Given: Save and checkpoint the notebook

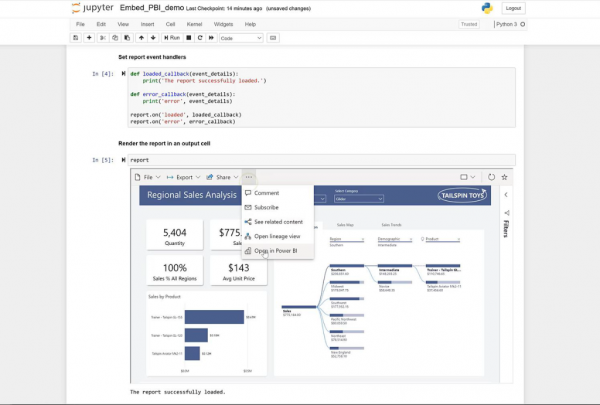Looking at the screenshot, I should point(76,38).
